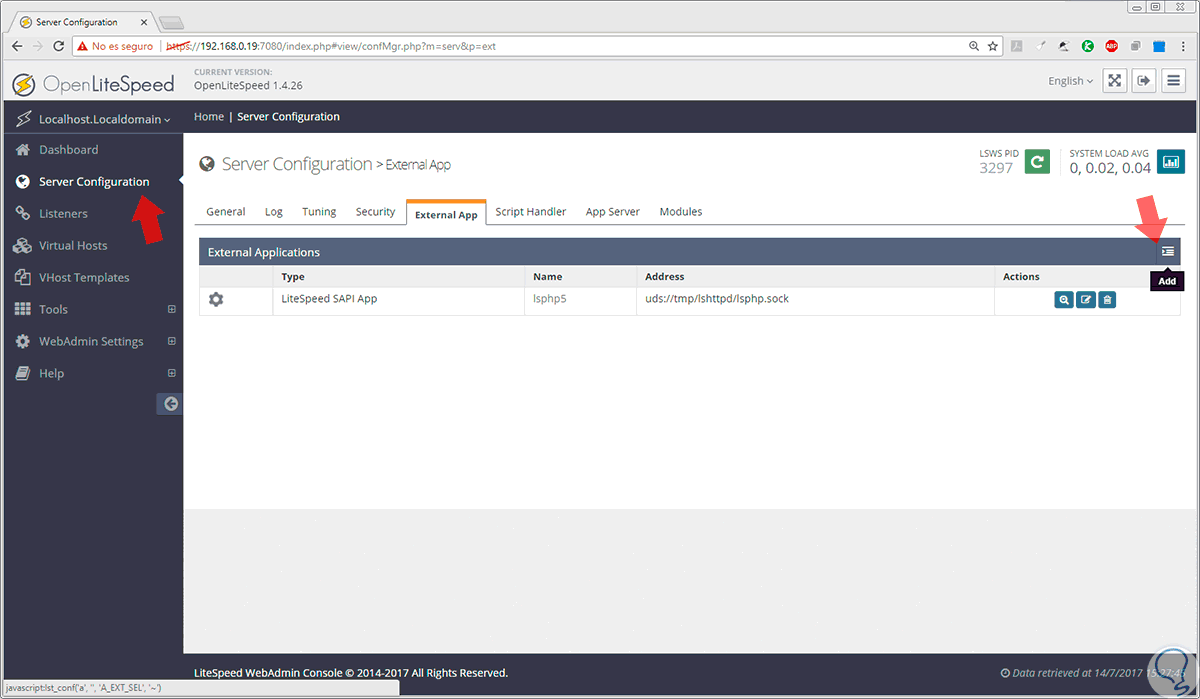
Task: Click the Adblock Plus extension icon
Action: click(1111, 46)
